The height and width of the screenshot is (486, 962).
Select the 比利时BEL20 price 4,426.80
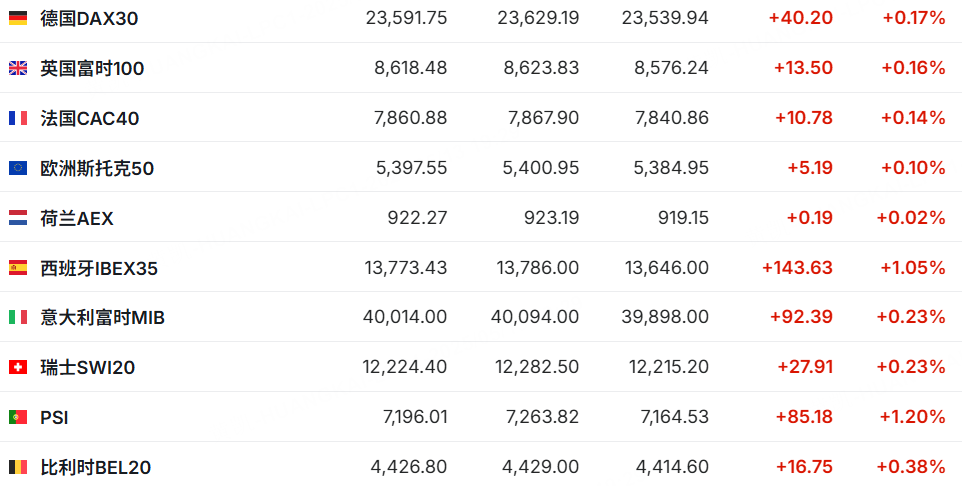(x=409, y=468)
